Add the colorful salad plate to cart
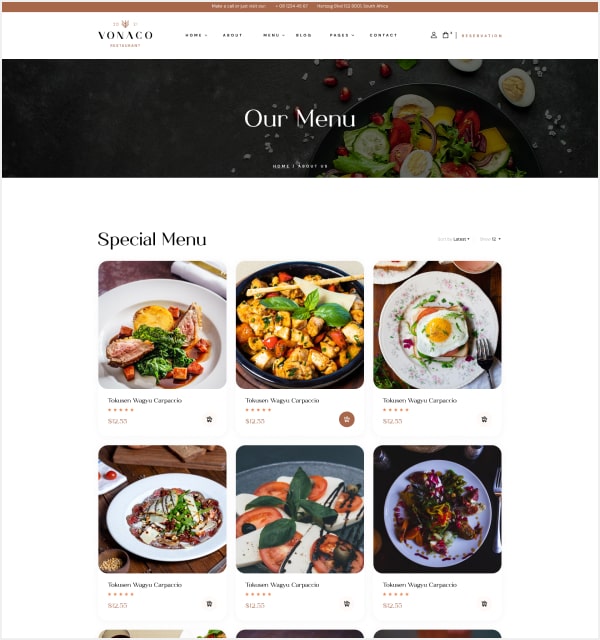Screen dimensions: 600x640 [484, 604]
